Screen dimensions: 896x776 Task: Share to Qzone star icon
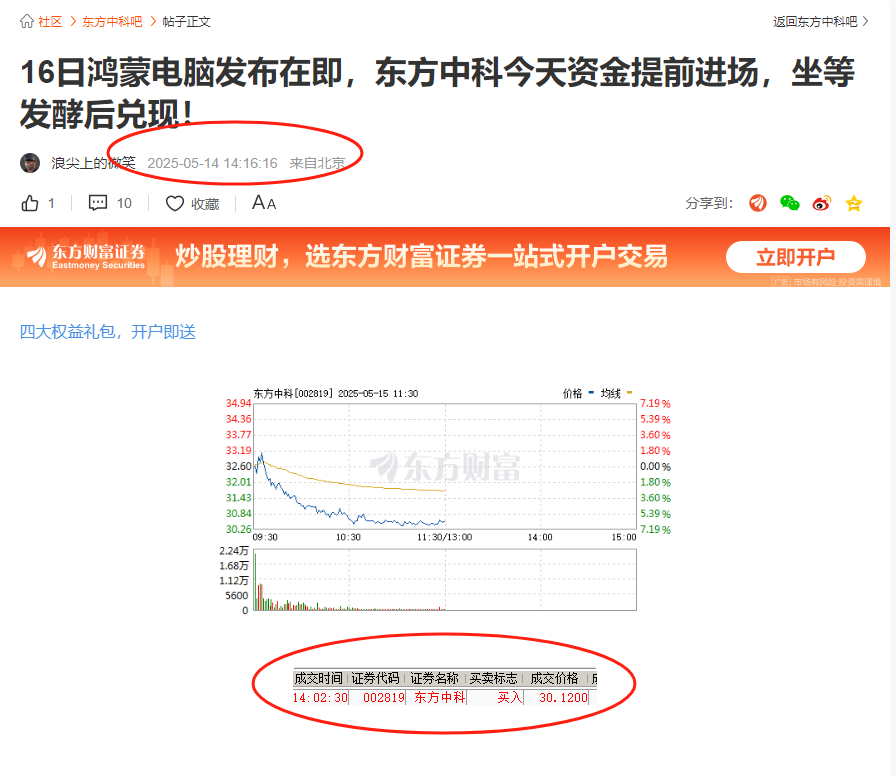(854, 203)
